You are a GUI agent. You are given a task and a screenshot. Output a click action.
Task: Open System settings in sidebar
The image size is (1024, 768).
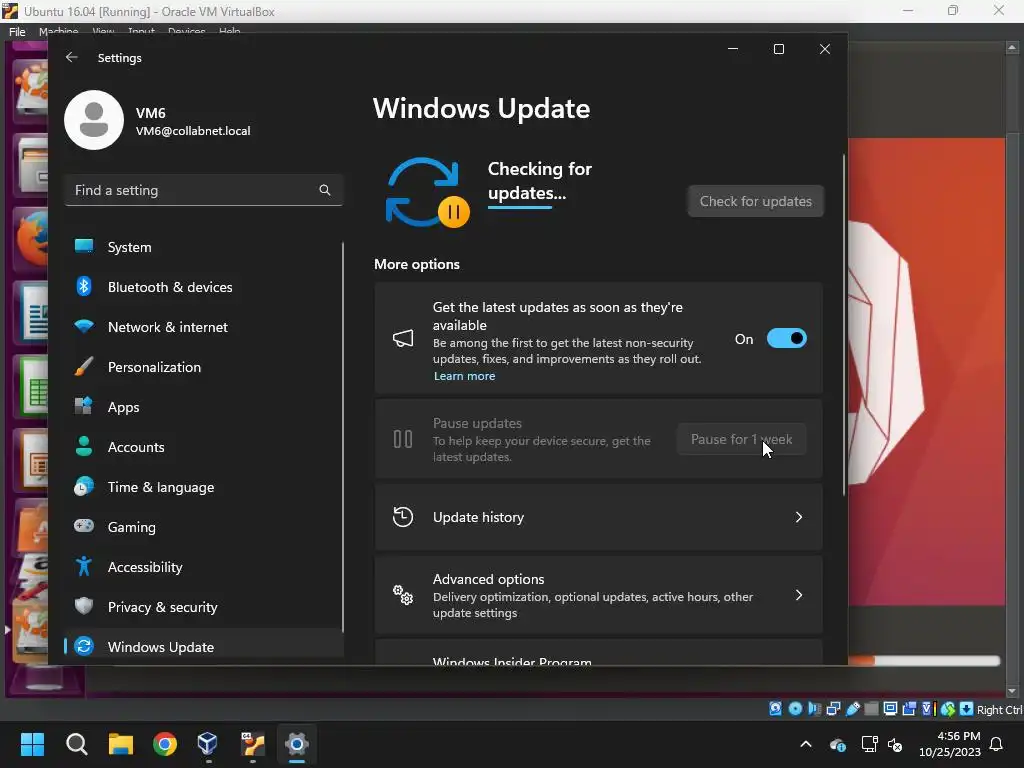(204, 247)
